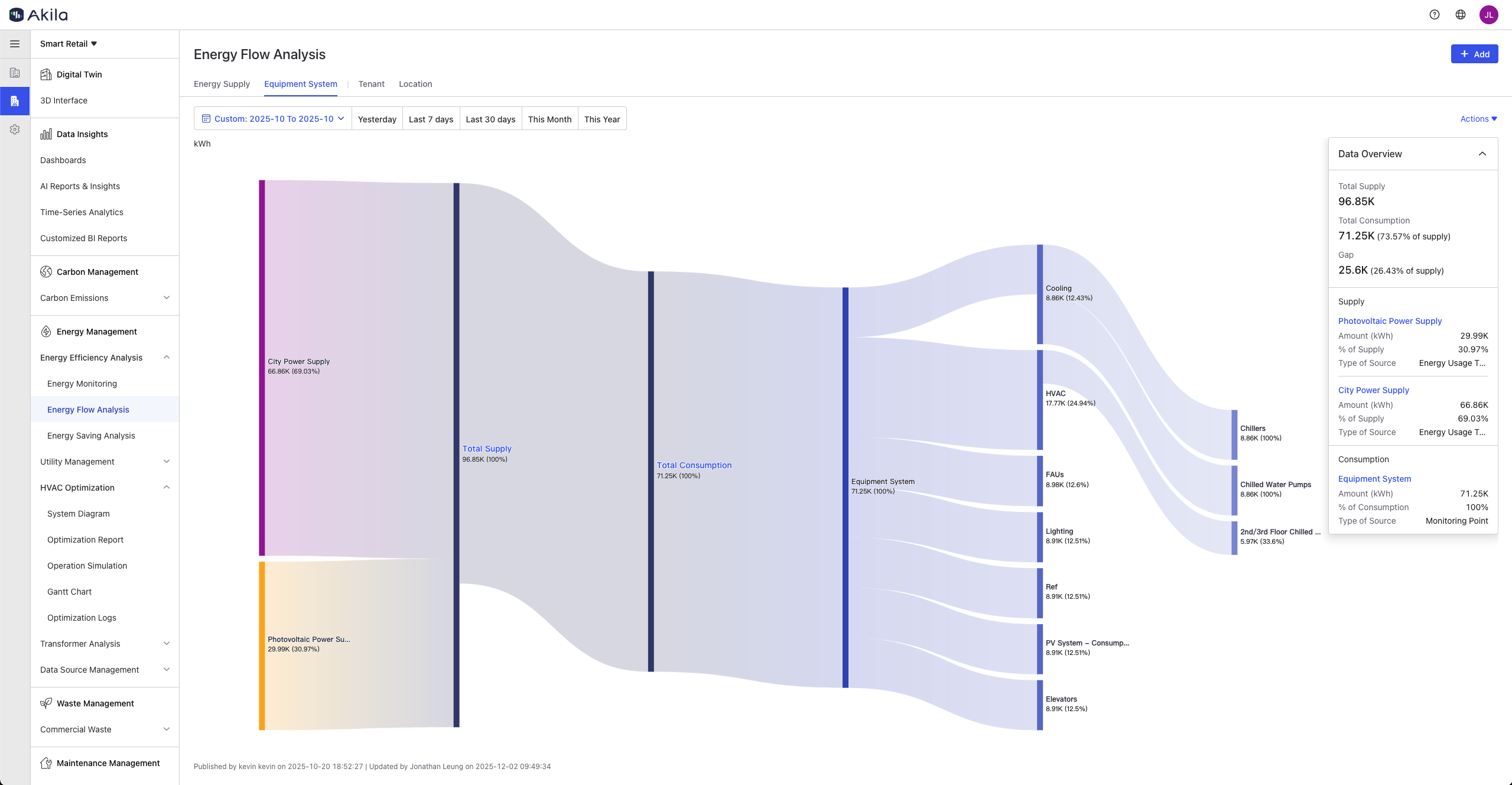This screenshot has height=785, width=1512.
Task: Click the Waste Management leaf icon
Action: (46, 703)
